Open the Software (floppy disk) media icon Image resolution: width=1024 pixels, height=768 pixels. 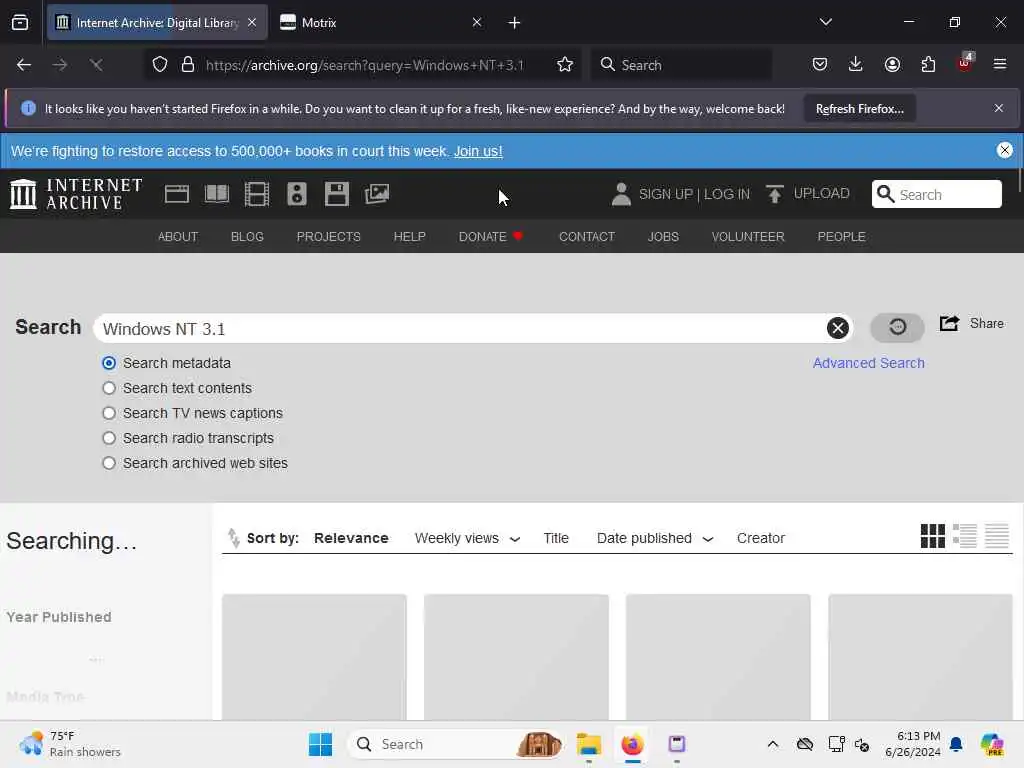pos(337,194)
